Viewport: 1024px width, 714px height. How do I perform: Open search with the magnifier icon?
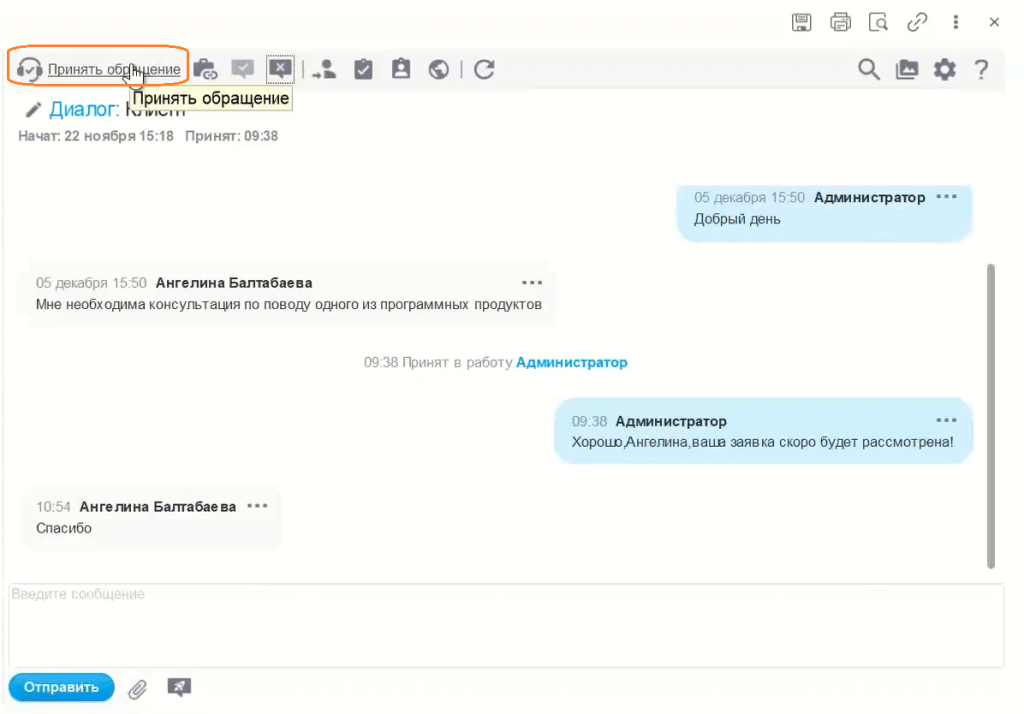[x=869, y=69]
